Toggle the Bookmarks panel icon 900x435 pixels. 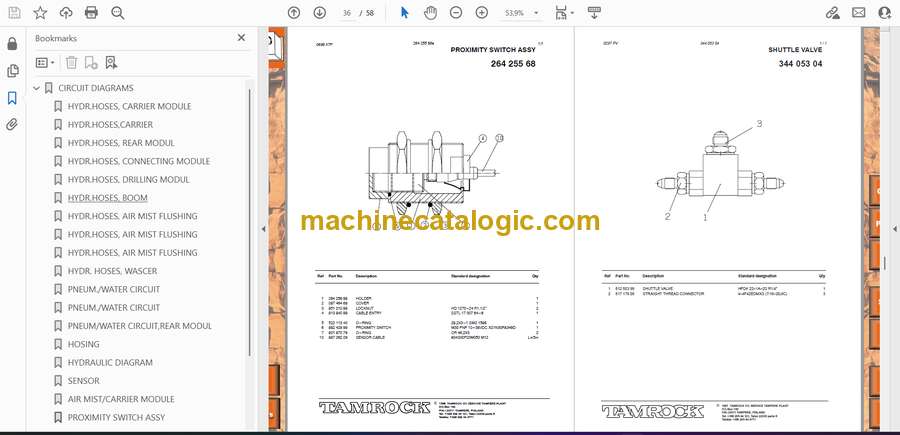coord(12,98)
